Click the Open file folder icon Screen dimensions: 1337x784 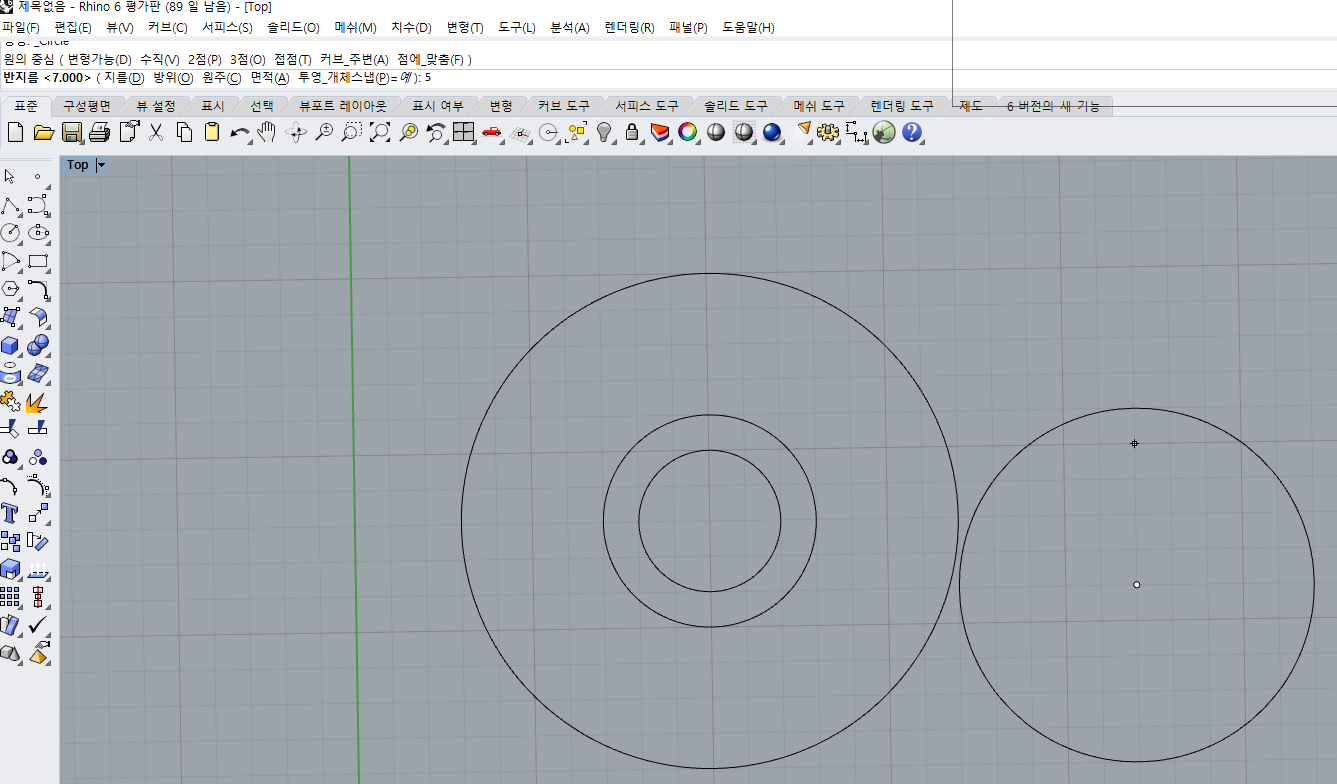tap(43, 132)
